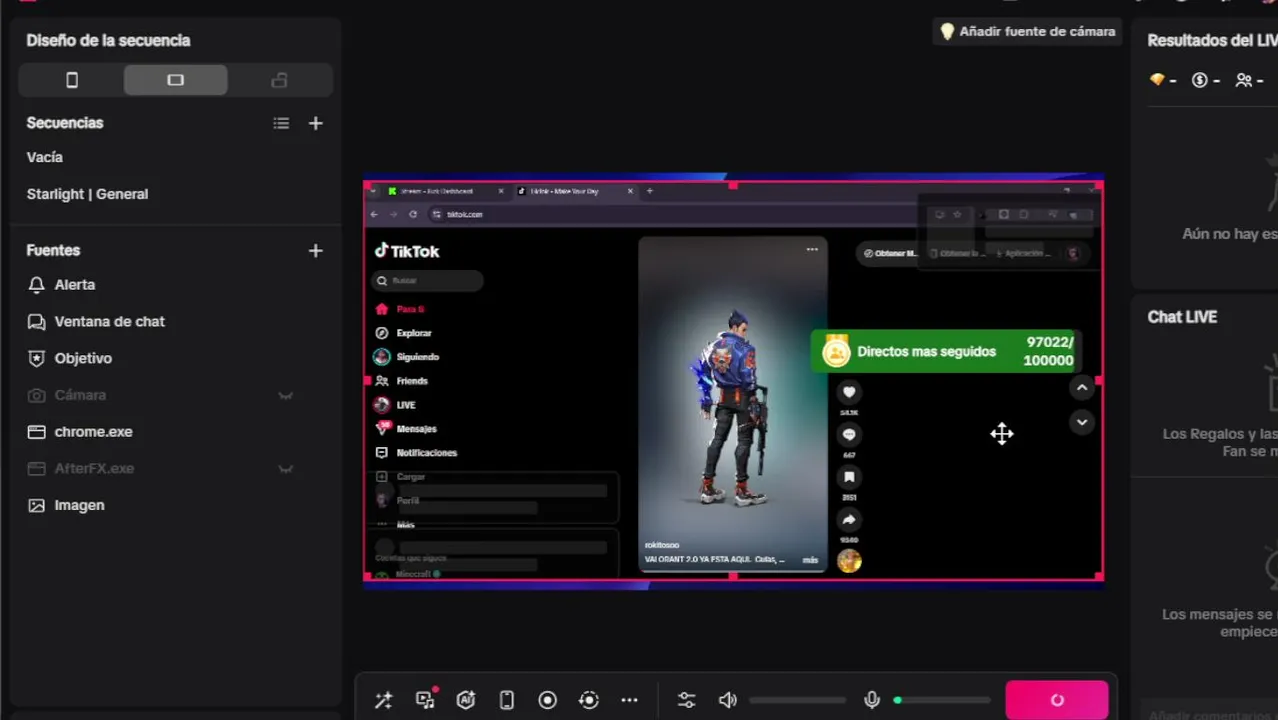Mute the microphone

click(x=872, y=701)
